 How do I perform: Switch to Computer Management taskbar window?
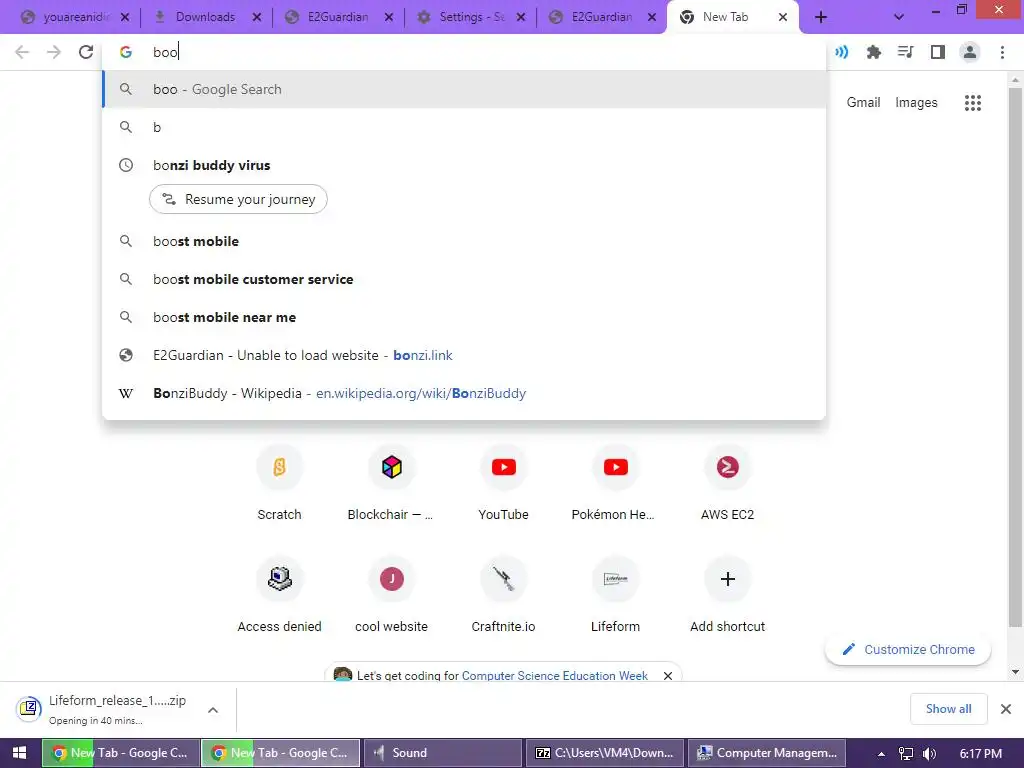point(767,753)
